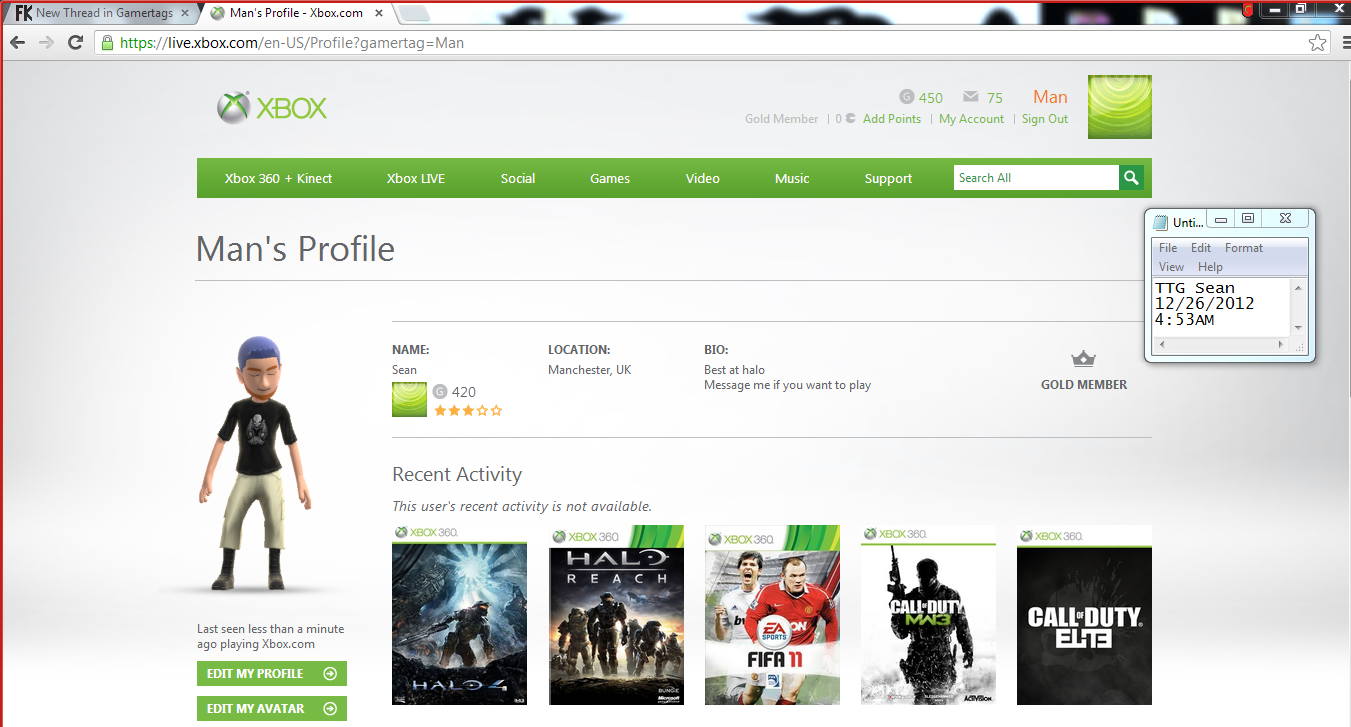The height and width of the screenshot is (727, 1351).
Task: Click the browser address bar URL
Action: point(292,43)
